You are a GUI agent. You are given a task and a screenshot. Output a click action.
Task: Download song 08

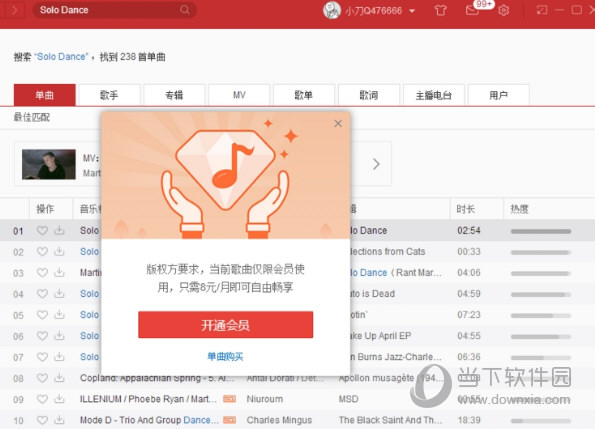click(x=59, y=378)
